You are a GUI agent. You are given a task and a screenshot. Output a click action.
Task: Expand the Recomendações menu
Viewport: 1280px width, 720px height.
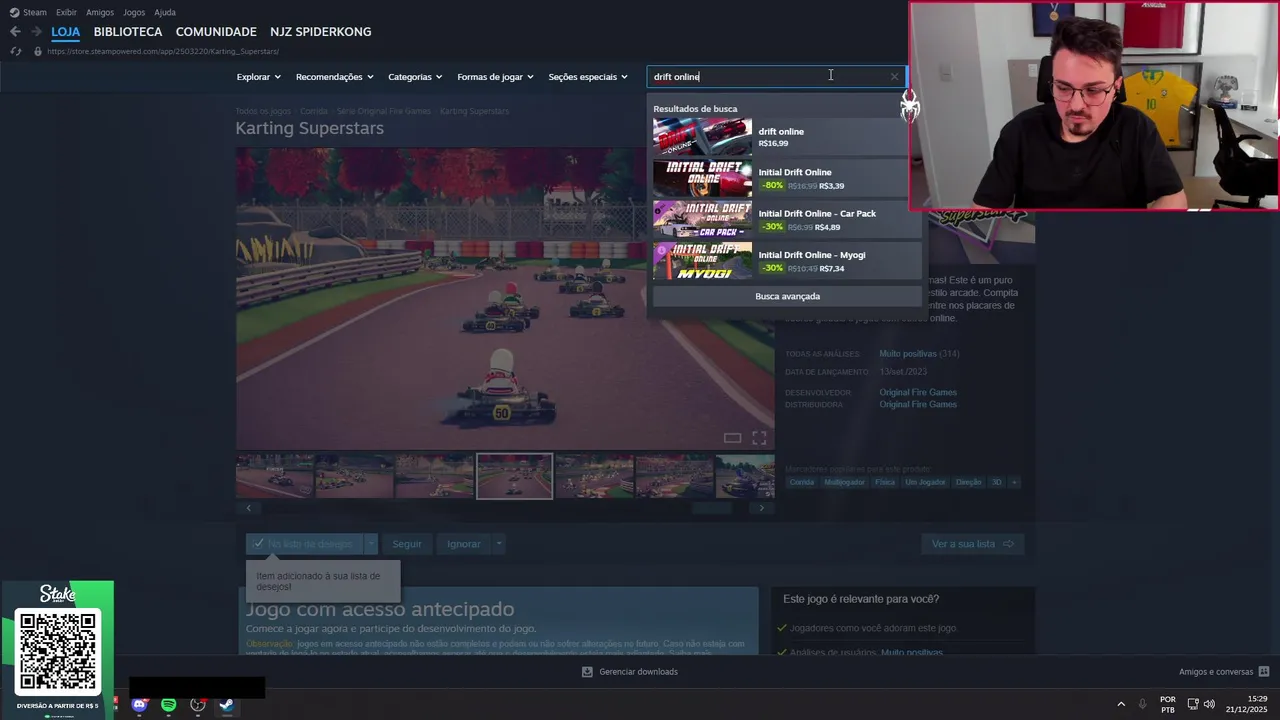[x=335, y=77]
